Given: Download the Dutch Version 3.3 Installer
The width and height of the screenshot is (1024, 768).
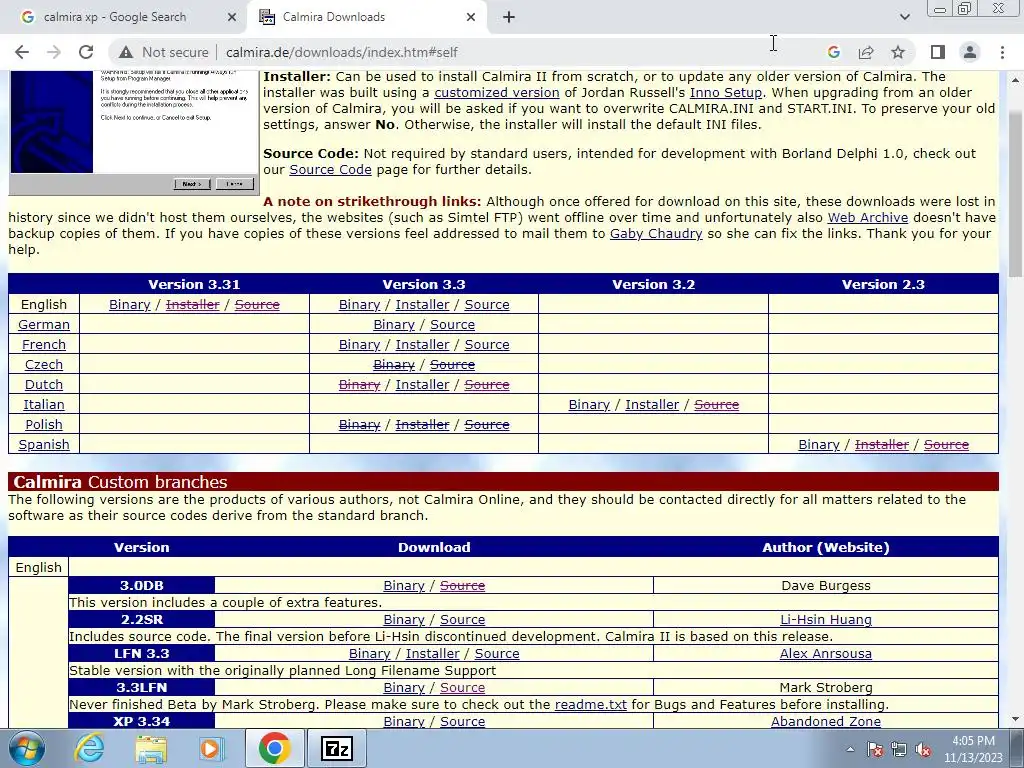Looking at the screenshot, I should click(423, 385).
